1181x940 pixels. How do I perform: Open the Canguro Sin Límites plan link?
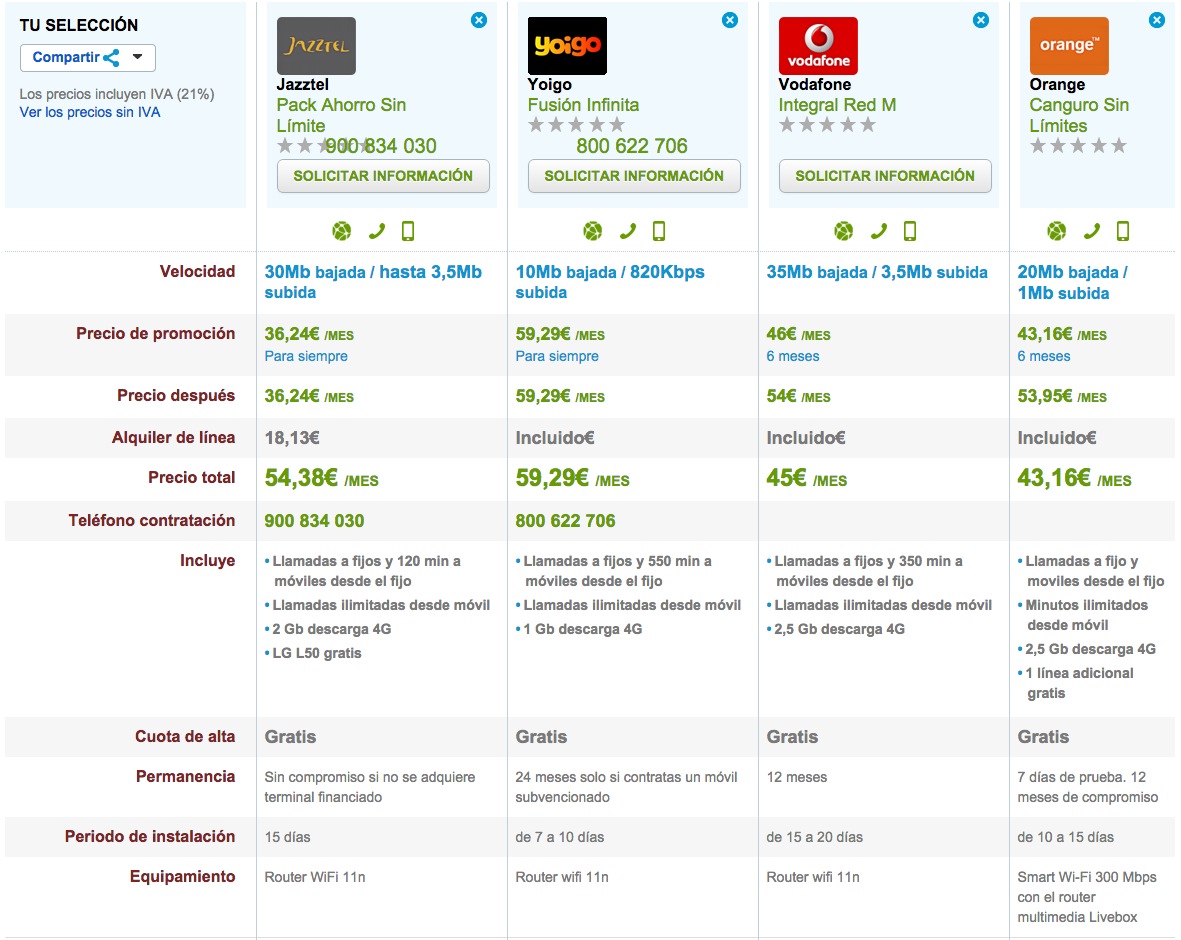1079,115
